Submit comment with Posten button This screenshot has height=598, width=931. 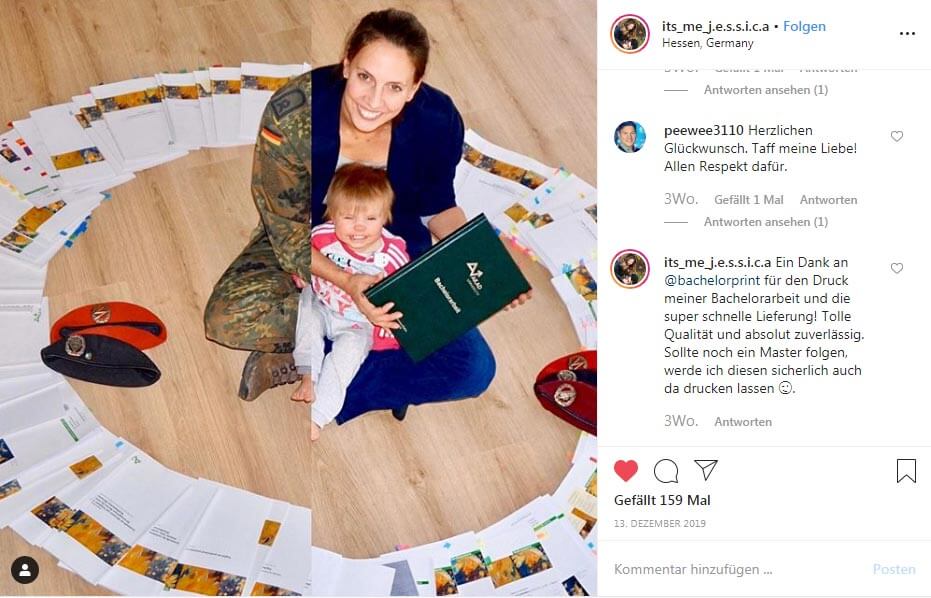click(x=894, y=569)
